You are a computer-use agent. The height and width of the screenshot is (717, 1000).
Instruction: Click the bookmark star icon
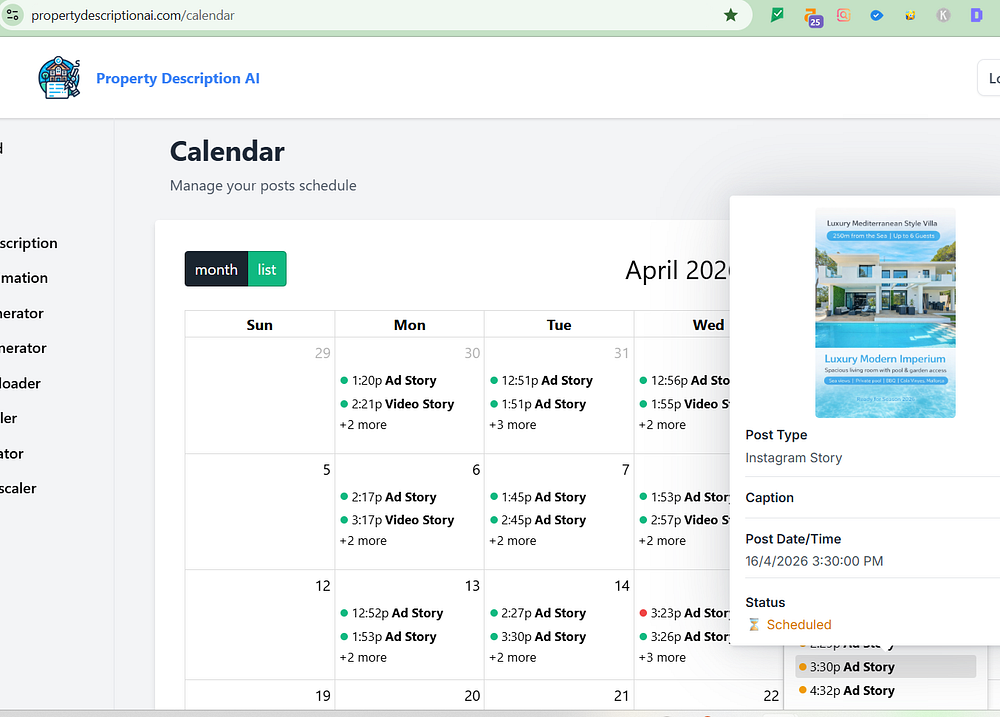pyautogui.click(x=731, y=15)
